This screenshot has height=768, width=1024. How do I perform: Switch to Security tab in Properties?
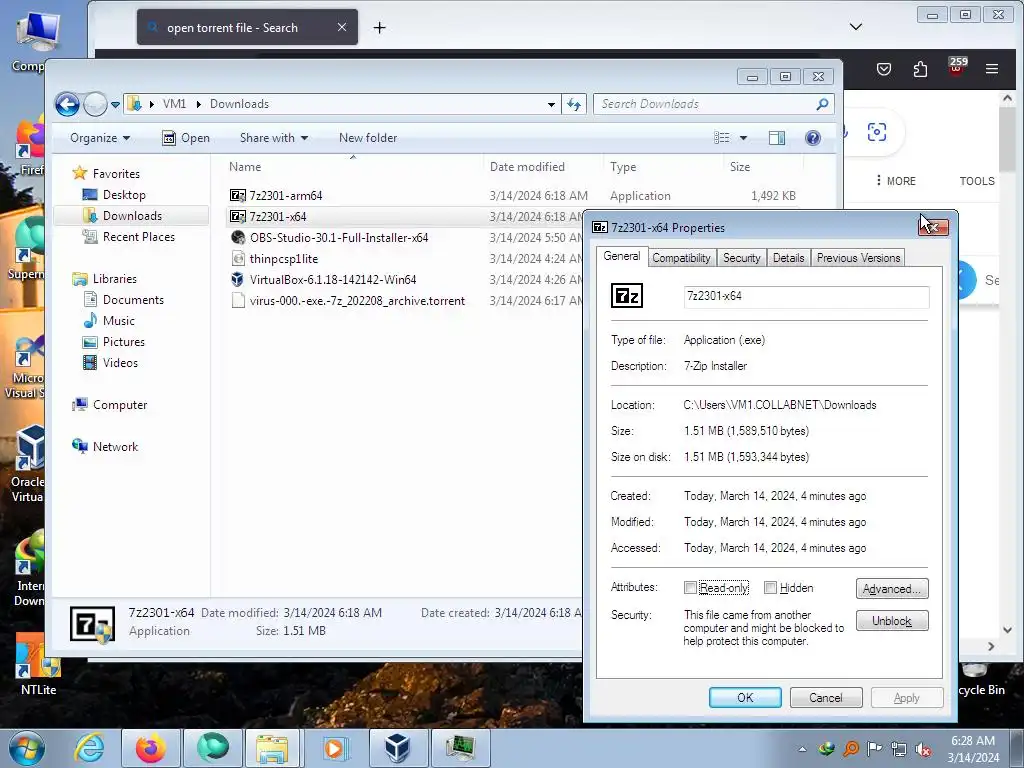[x=741, y=258]
